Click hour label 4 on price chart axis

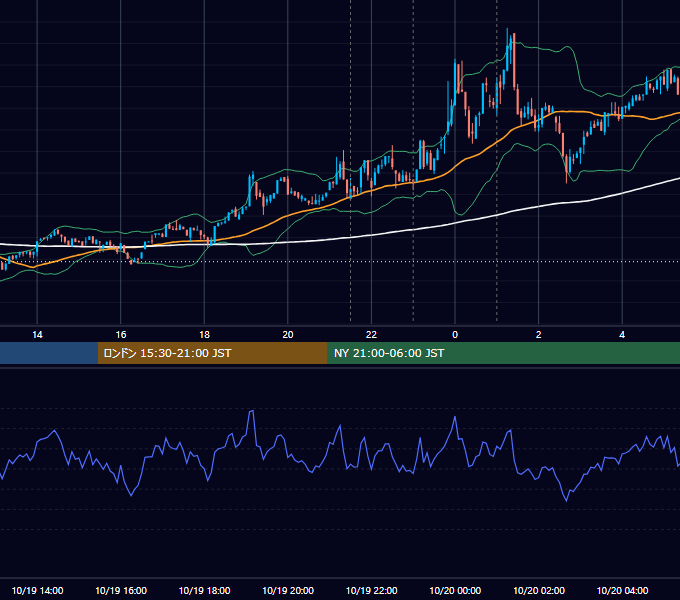(622, 335)
